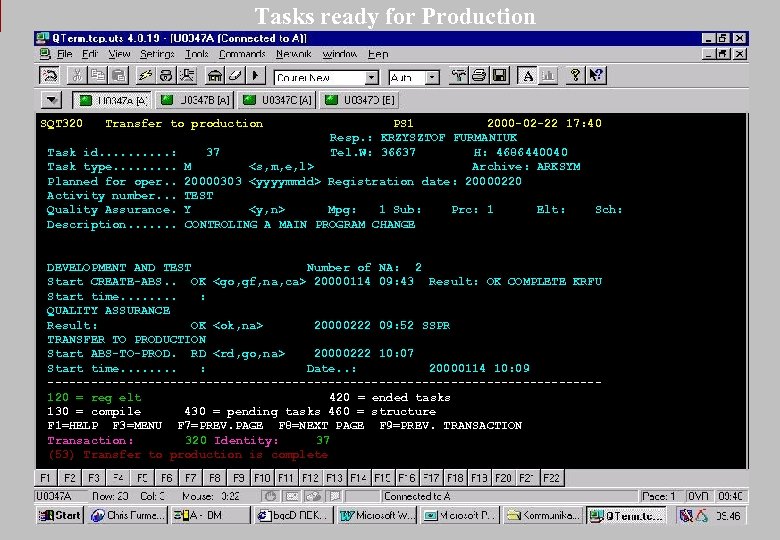This screenshot has height=540, width=780.
Task: Switch to the U0347C [A] session tab
Action: click(x=277, y=100)
